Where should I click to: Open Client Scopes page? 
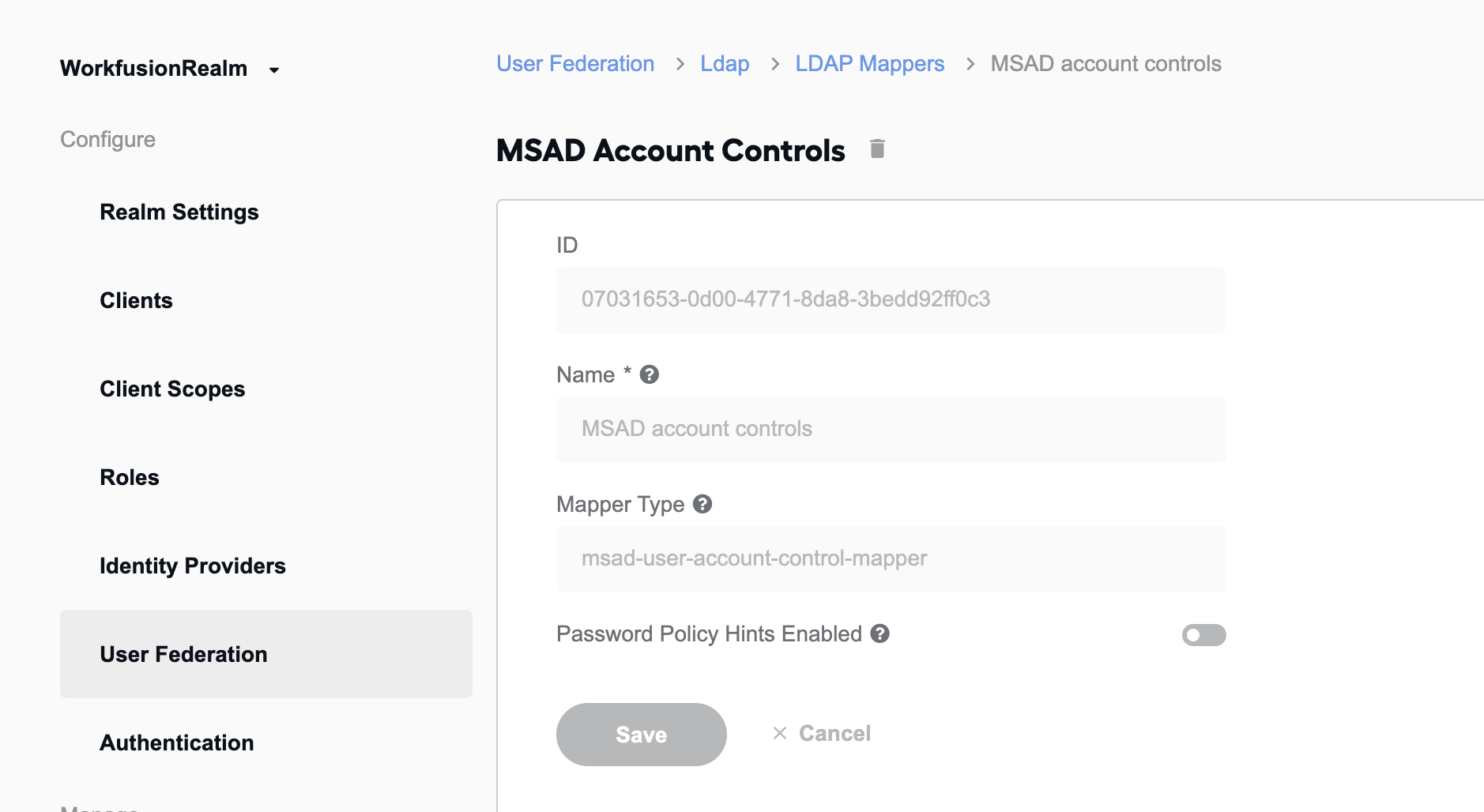(172, 389)
